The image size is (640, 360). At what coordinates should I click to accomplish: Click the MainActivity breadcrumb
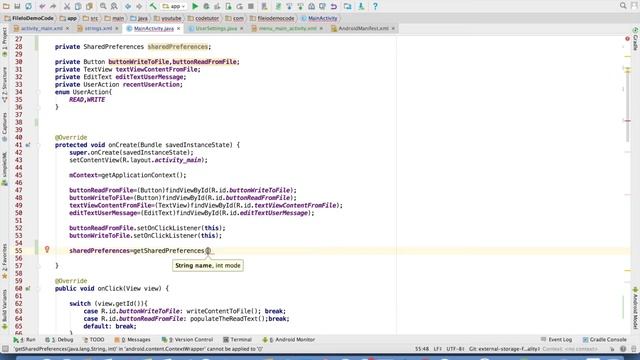coord(320,18)
